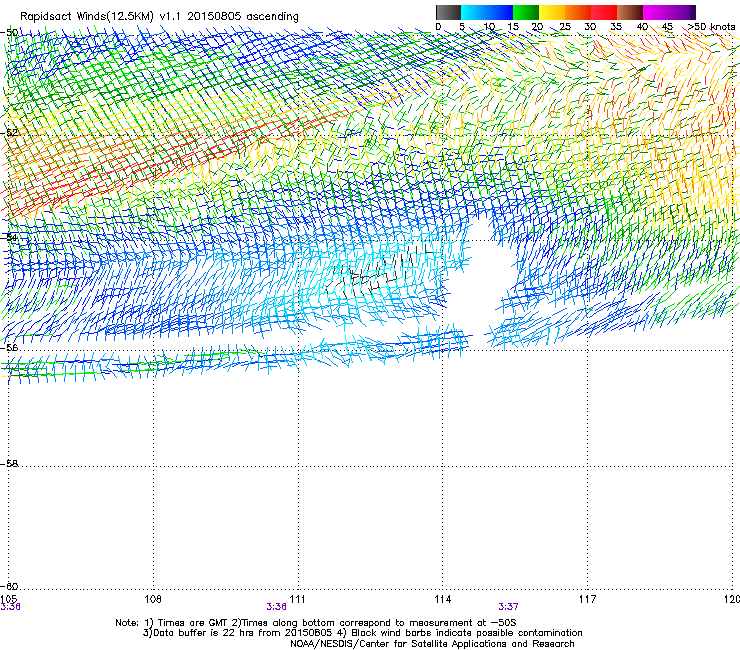
Task: Click the -50 latitude axis label
Action: (x=9, y=33)
